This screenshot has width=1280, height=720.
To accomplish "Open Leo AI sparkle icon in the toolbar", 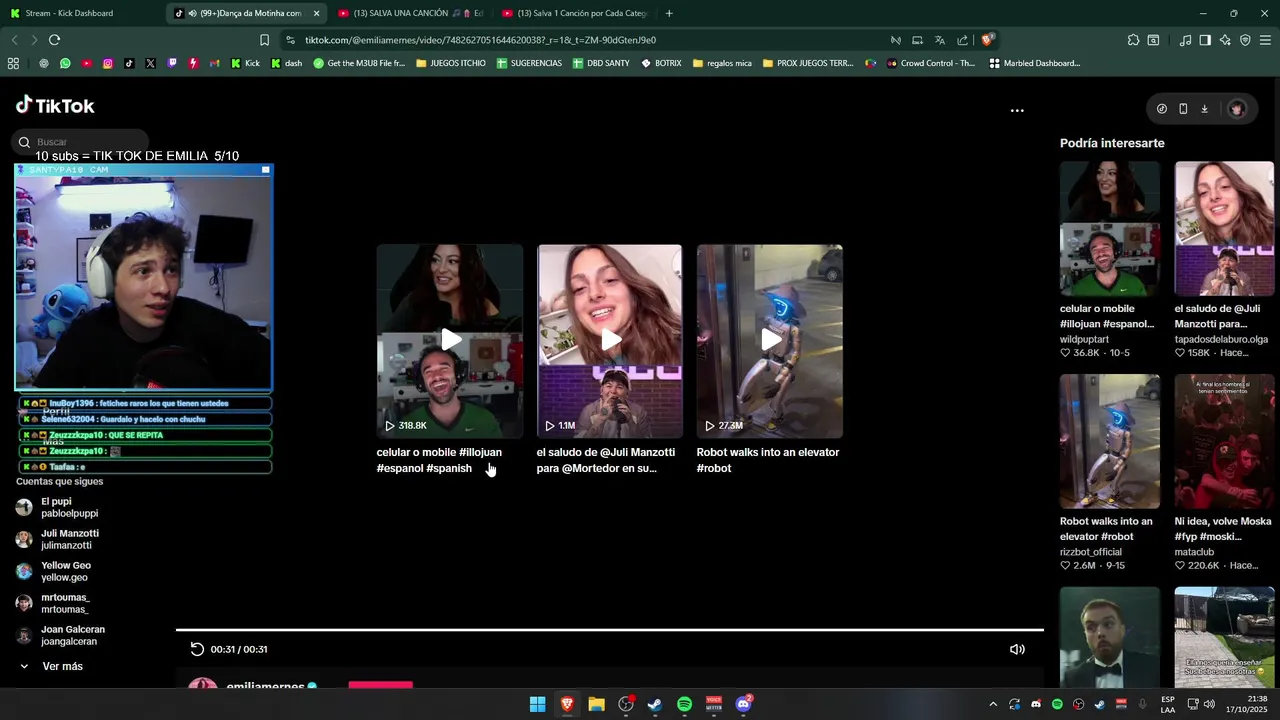I will 1225,40.
